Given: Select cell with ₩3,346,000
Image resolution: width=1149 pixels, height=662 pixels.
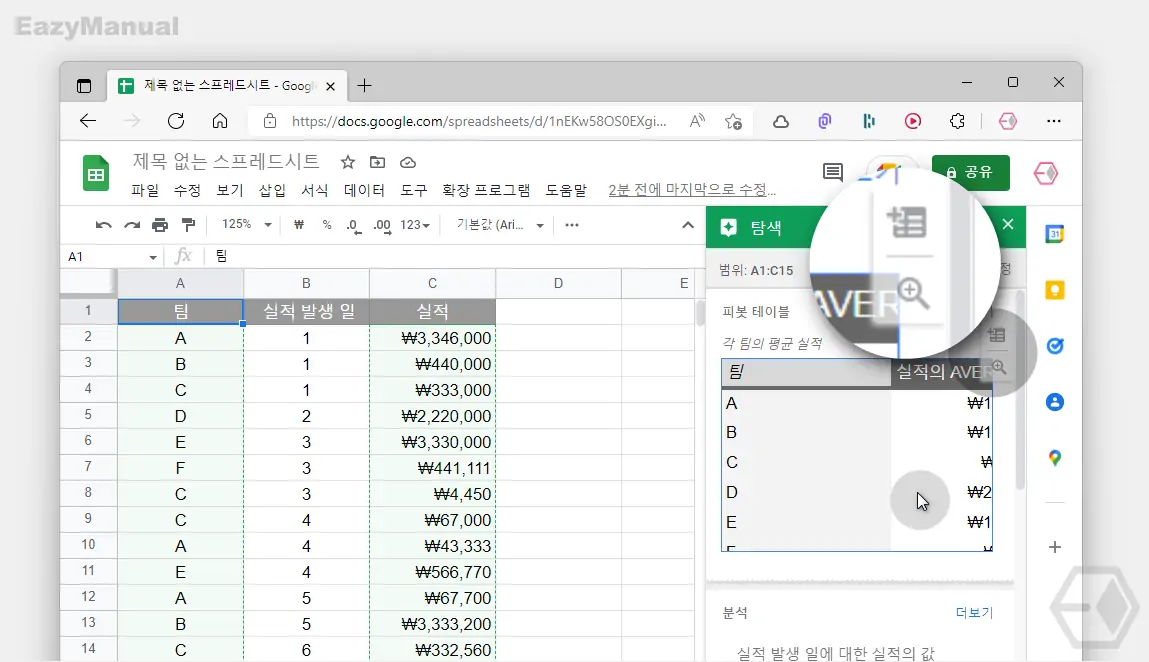Looking at the screenshot, I should coord(432,338).
